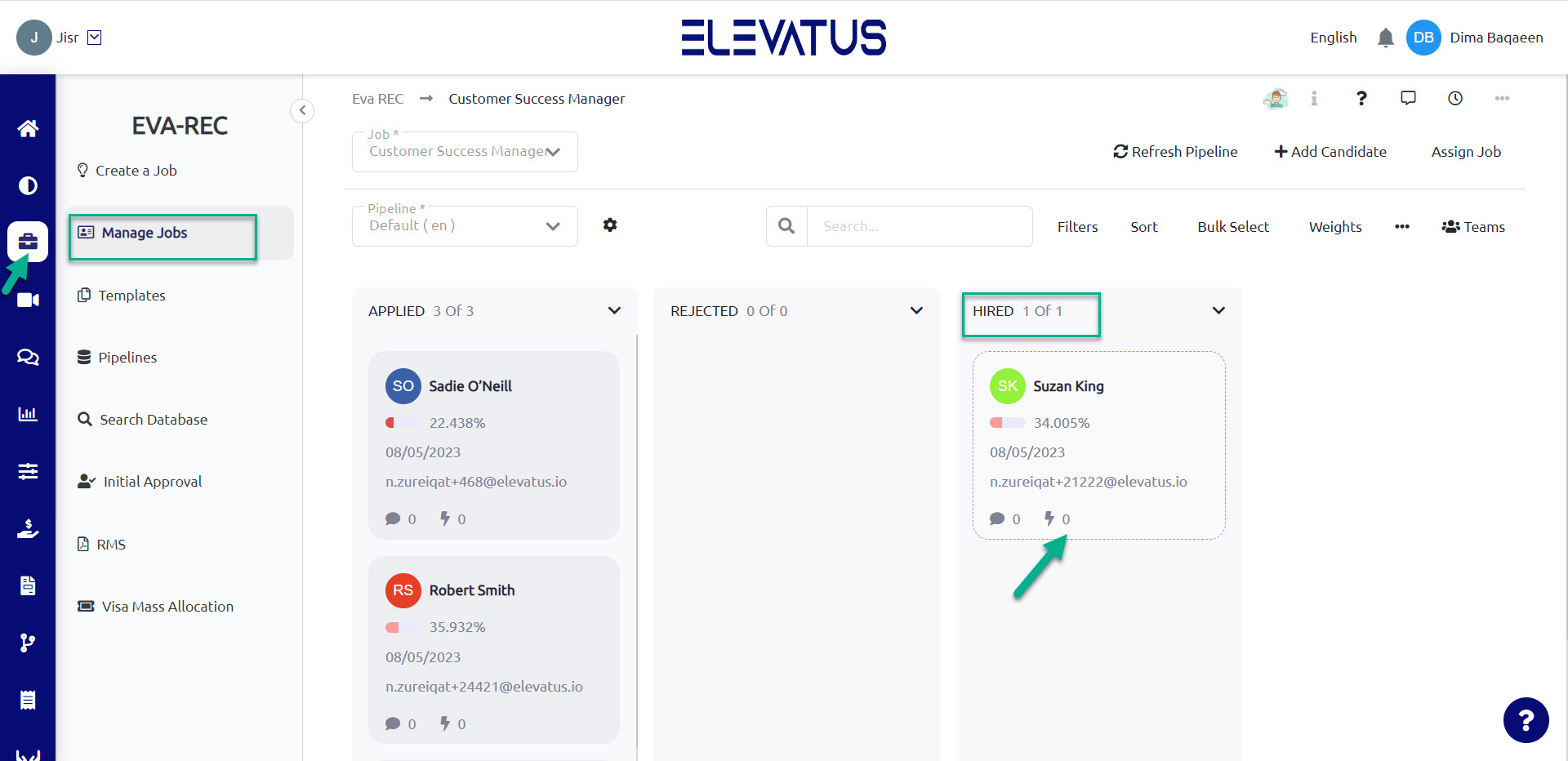Collapse the APPLIED column
The image size is (1568, 761).
point(615,310)
